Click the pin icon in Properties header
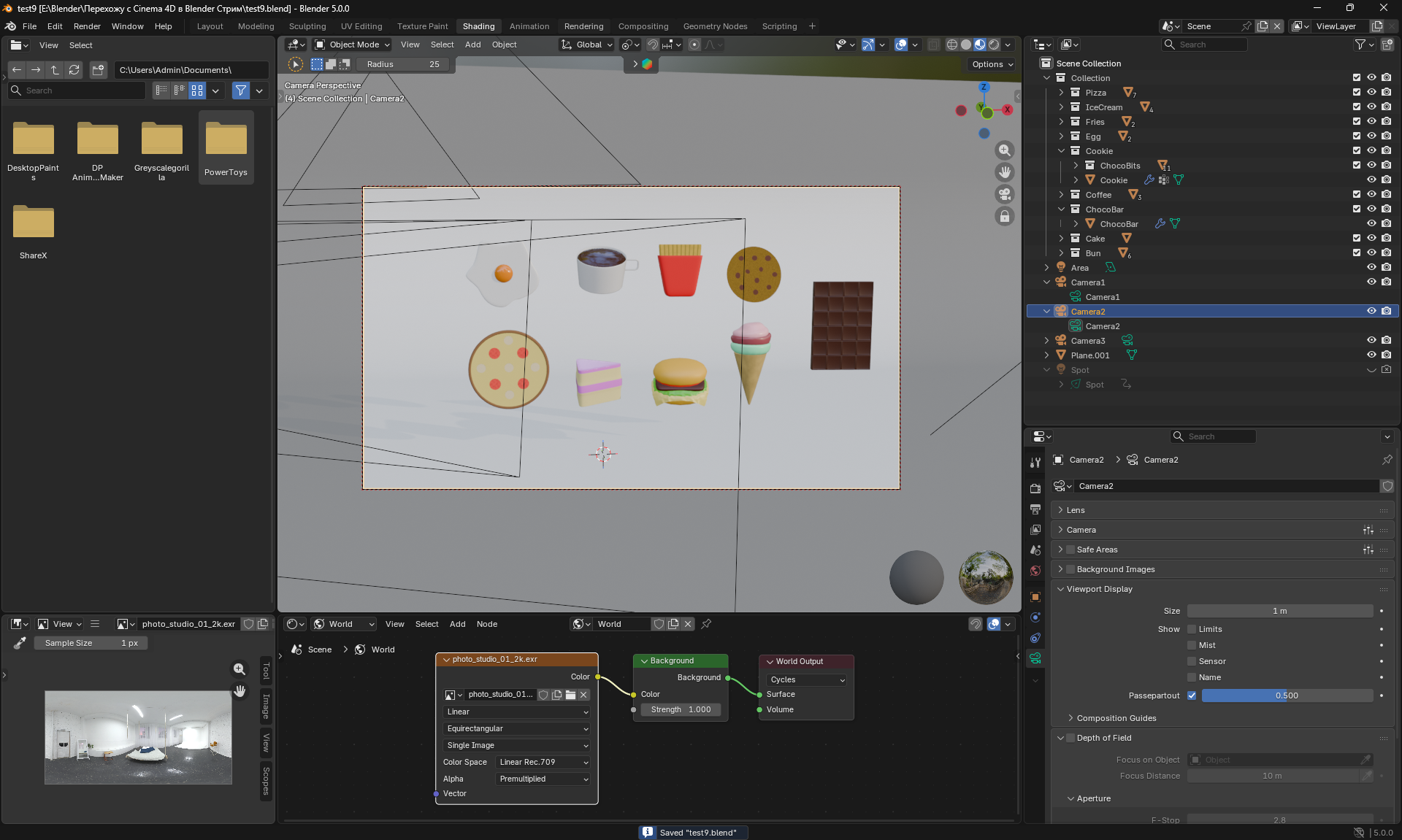Image resolution: width=1402 pixels, height=840 pixels. [1387, 460]
